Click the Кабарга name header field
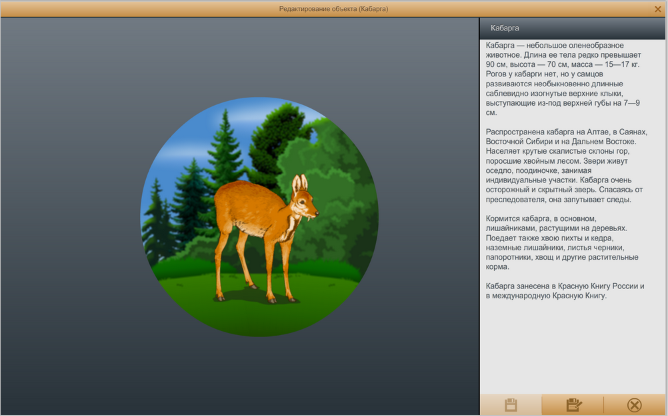Image resolution: width=668 pixels, height=416 pixels. tap(505, 28)
